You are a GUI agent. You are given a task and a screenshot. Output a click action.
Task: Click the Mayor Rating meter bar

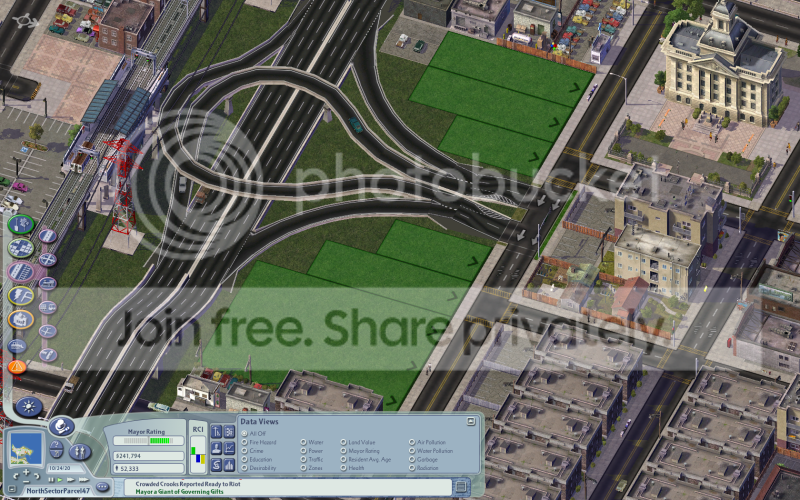[148, 441]
